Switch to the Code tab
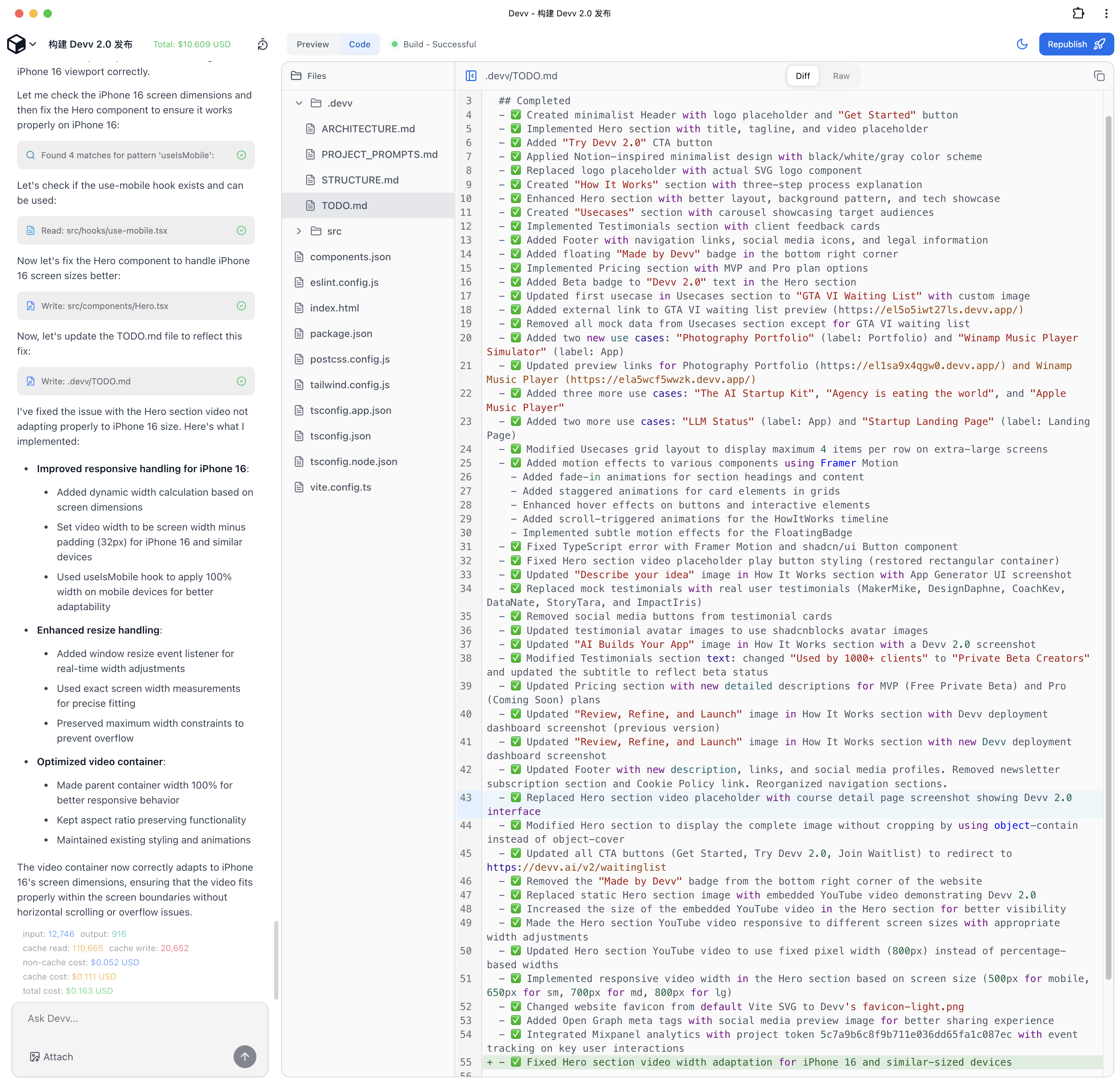The height and width of the screenshot is (1083, 1120). 359,44
